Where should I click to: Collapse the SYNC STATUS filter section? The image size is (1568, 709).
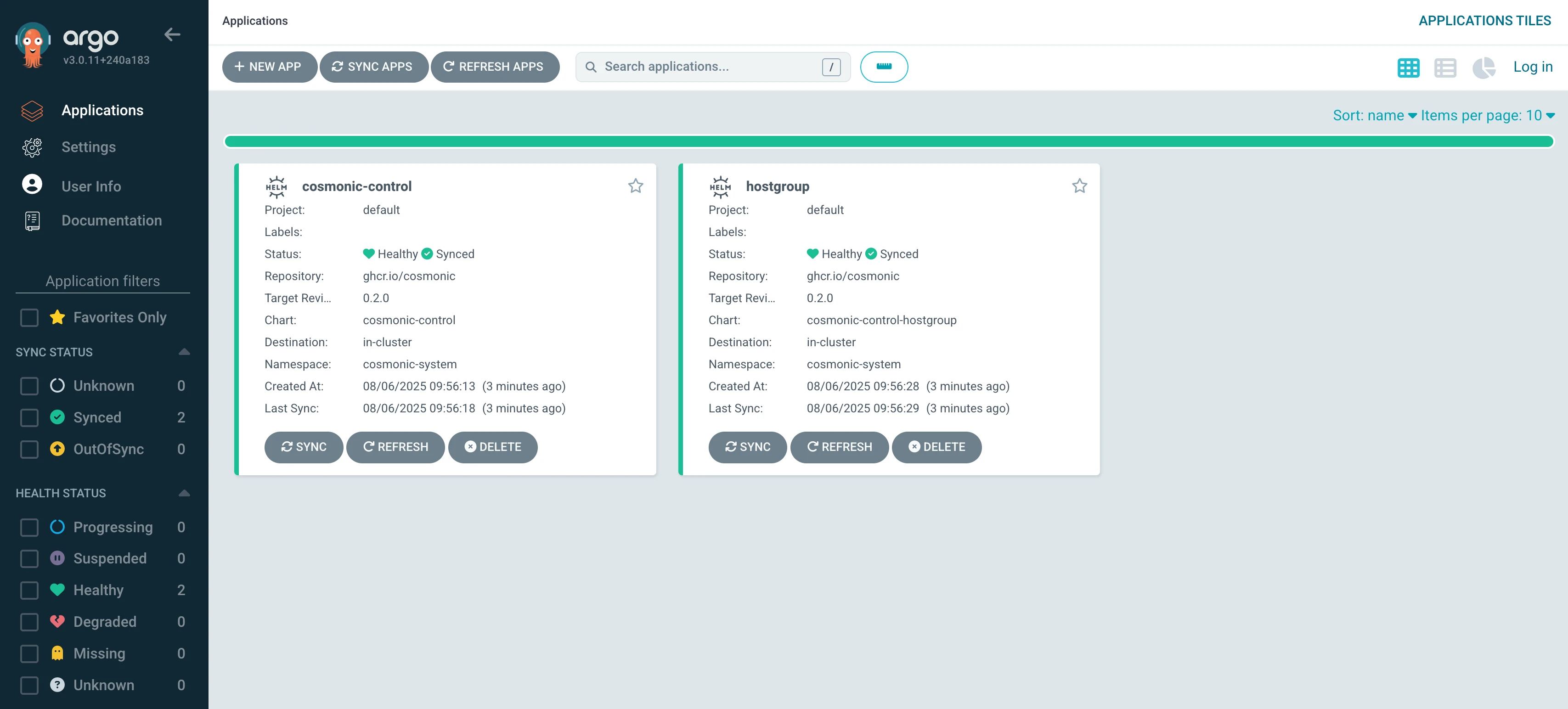click(x=184, y=352)
